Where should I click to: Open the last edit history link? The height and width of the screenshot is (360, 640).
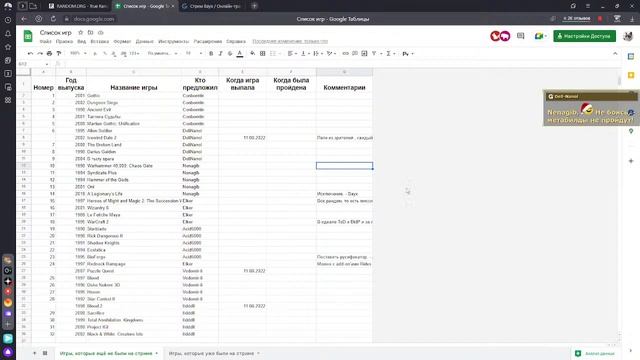pos(290,41)
